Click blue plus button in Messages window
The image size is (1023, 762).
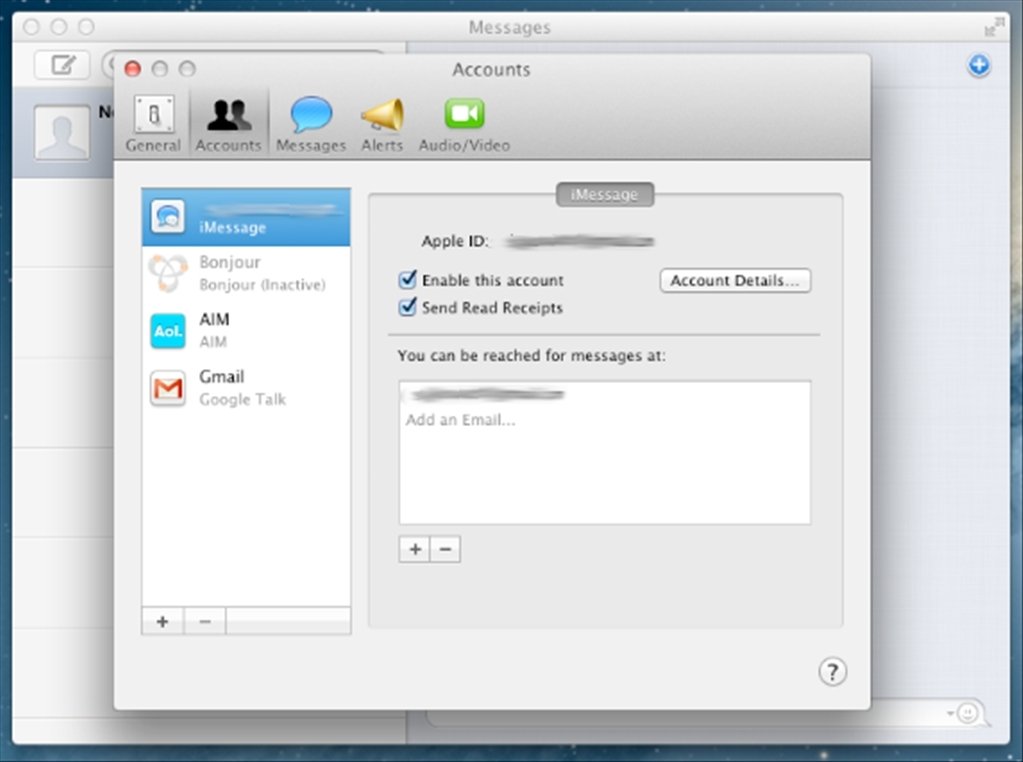(978, 65)
